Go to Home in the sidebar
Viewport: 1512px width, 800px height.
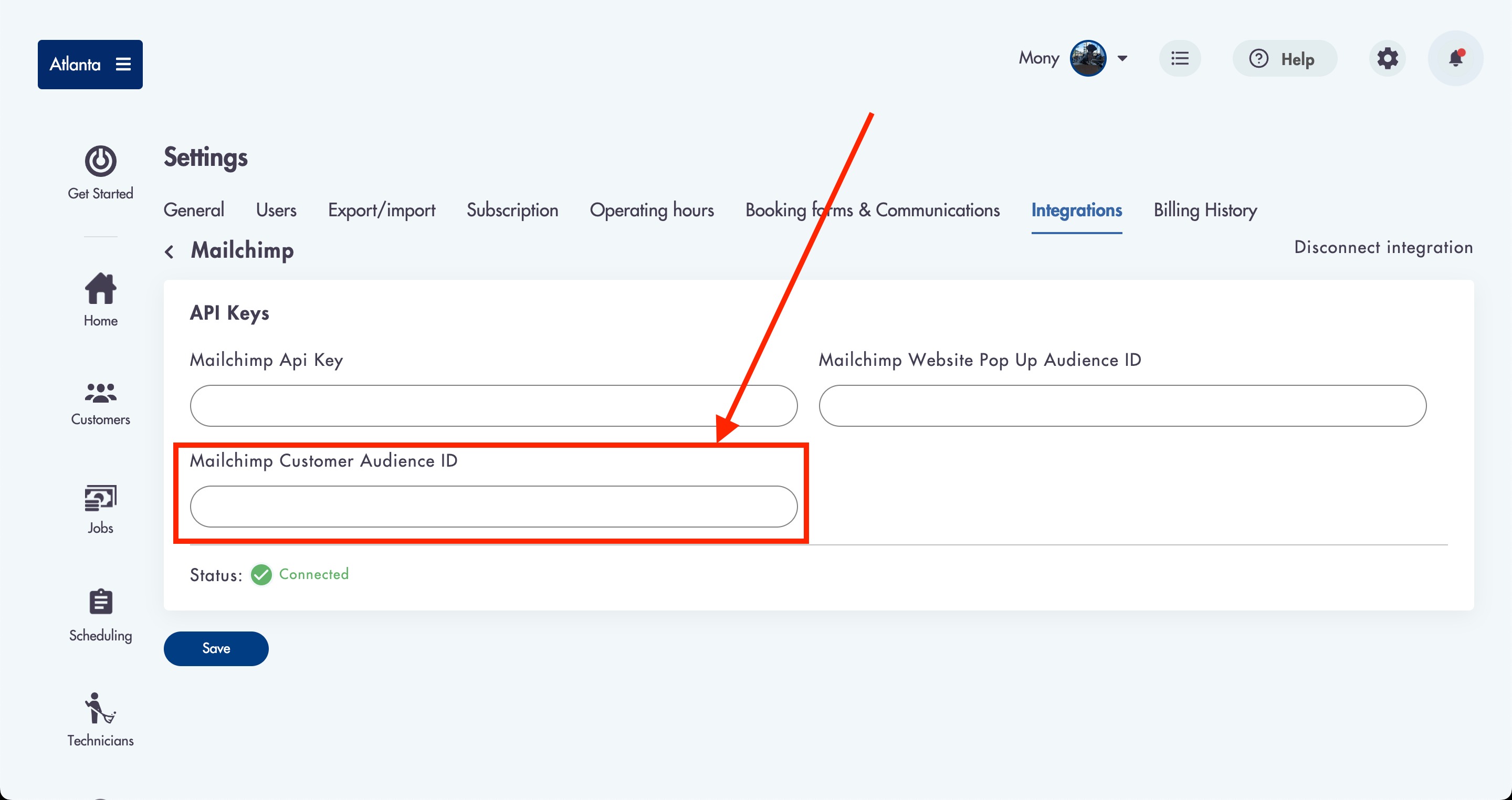(100, 300)
